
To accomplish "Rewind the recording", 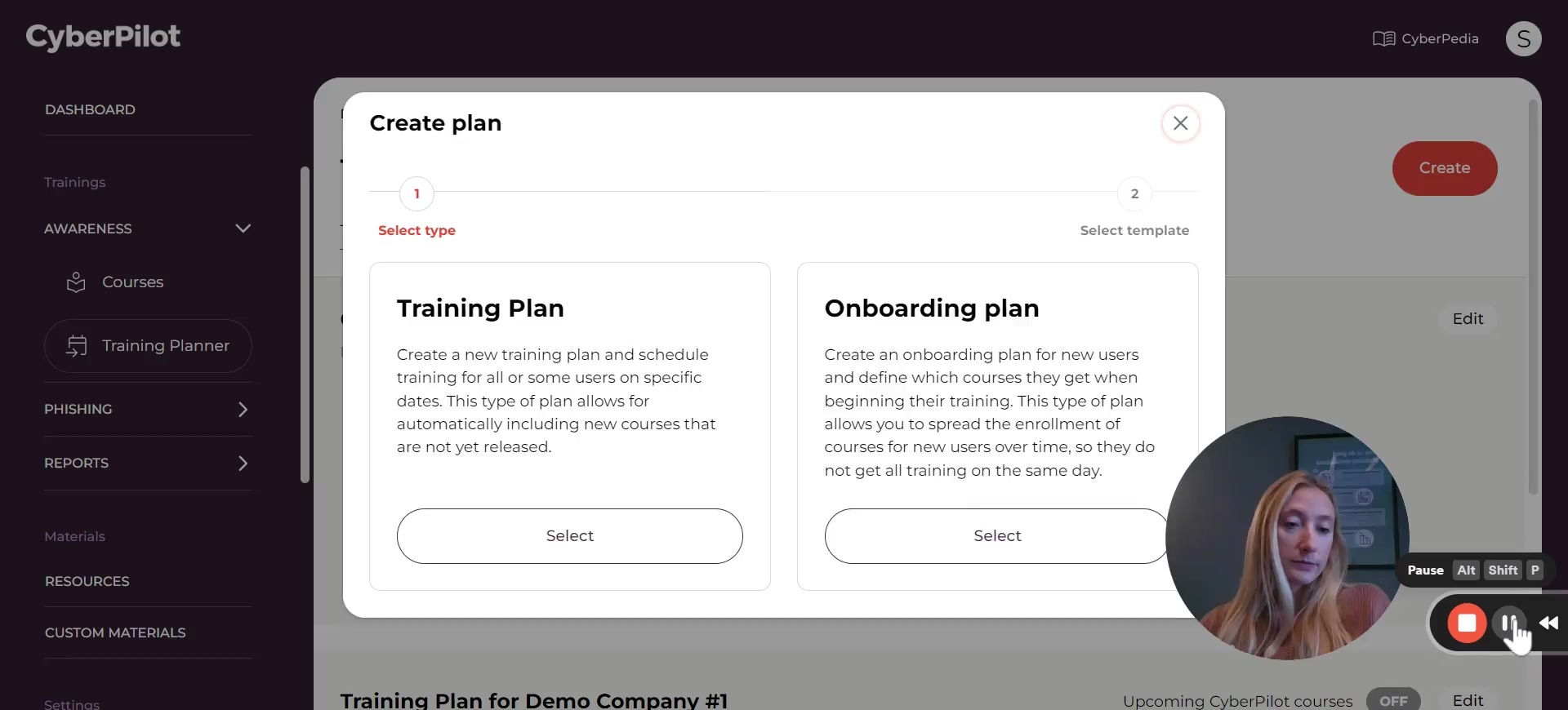I will point(1548,623).
